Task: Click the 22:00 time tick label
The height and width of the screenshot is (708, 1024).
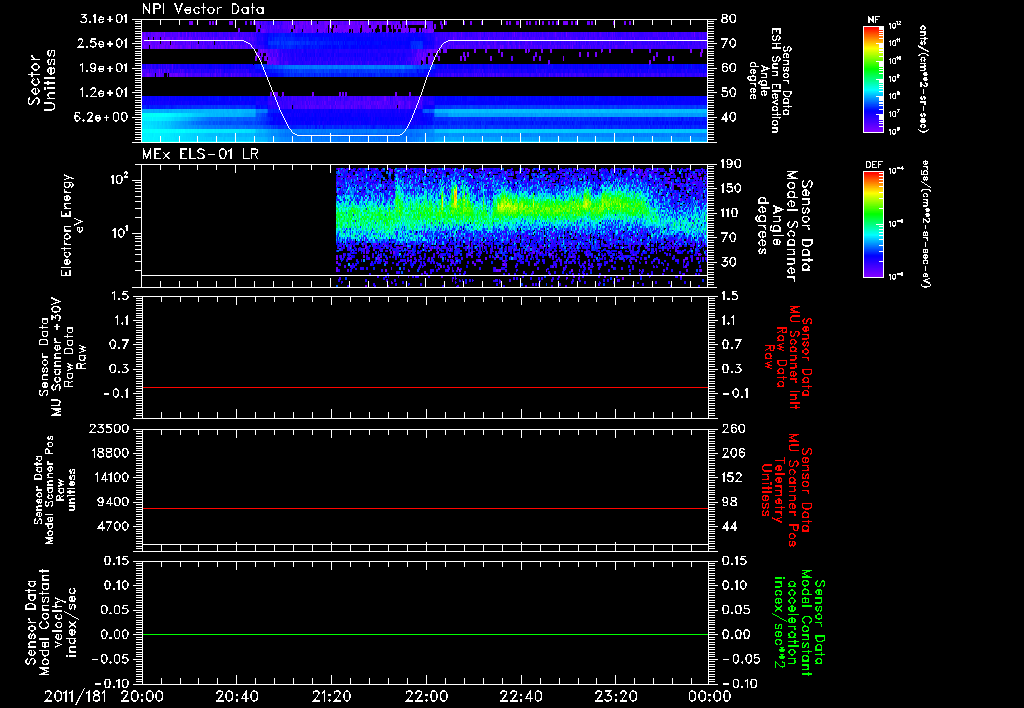Action: coord(425,698)
